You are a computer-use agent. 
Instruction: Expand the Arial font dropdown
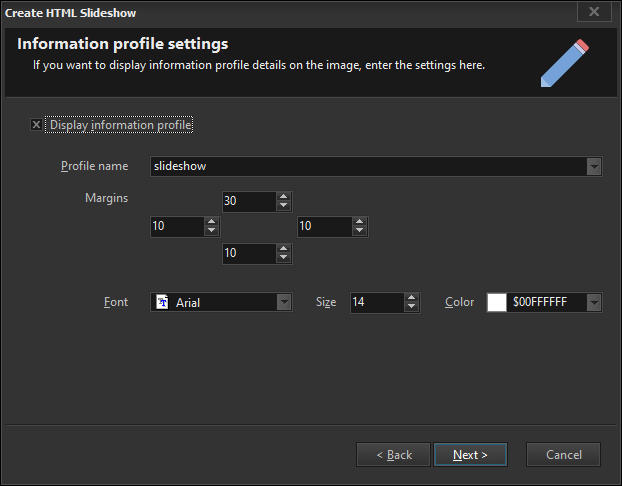pos(284,302)
